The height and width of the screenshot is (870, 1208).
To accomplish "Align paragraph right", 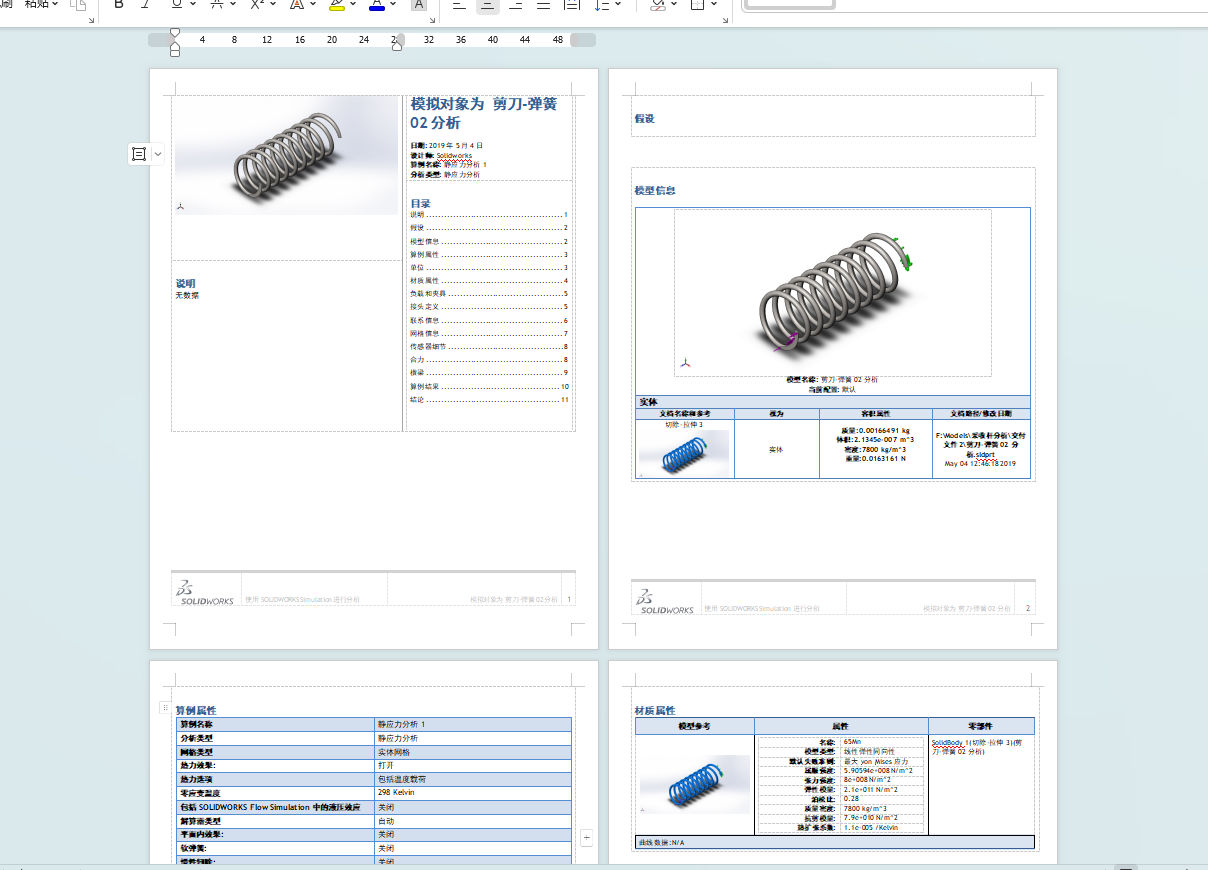I will tap(516, 5).
